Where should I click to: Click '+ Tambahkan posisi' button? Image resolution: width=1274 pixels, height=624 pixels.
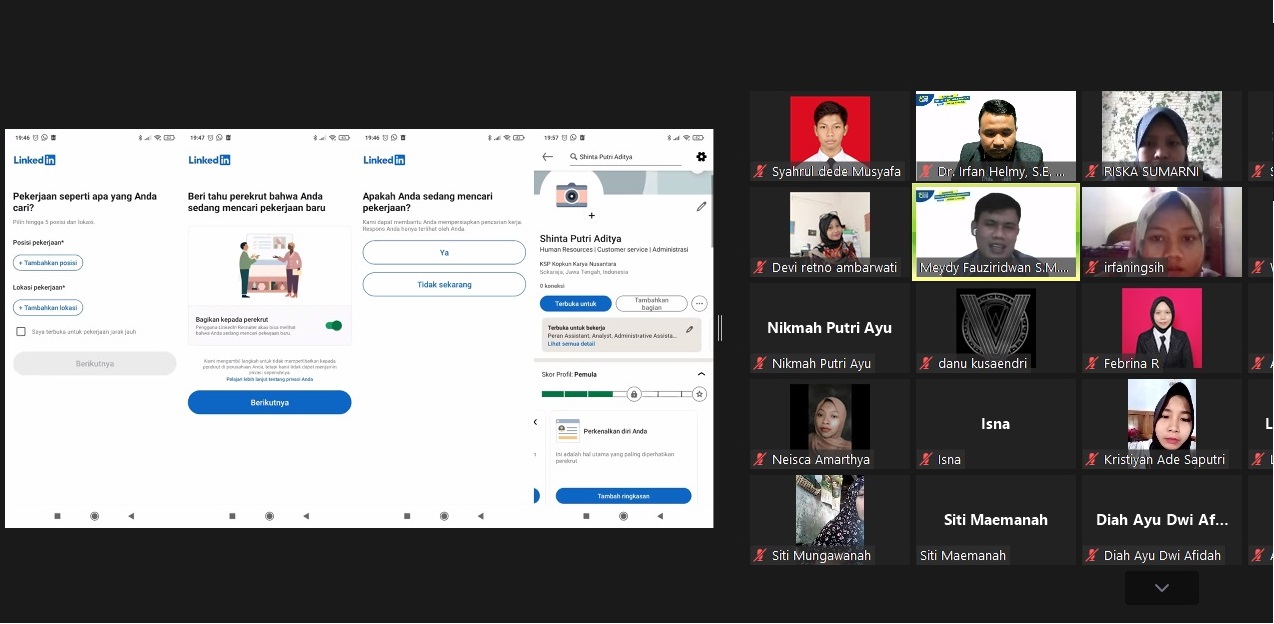coord(48,263)
